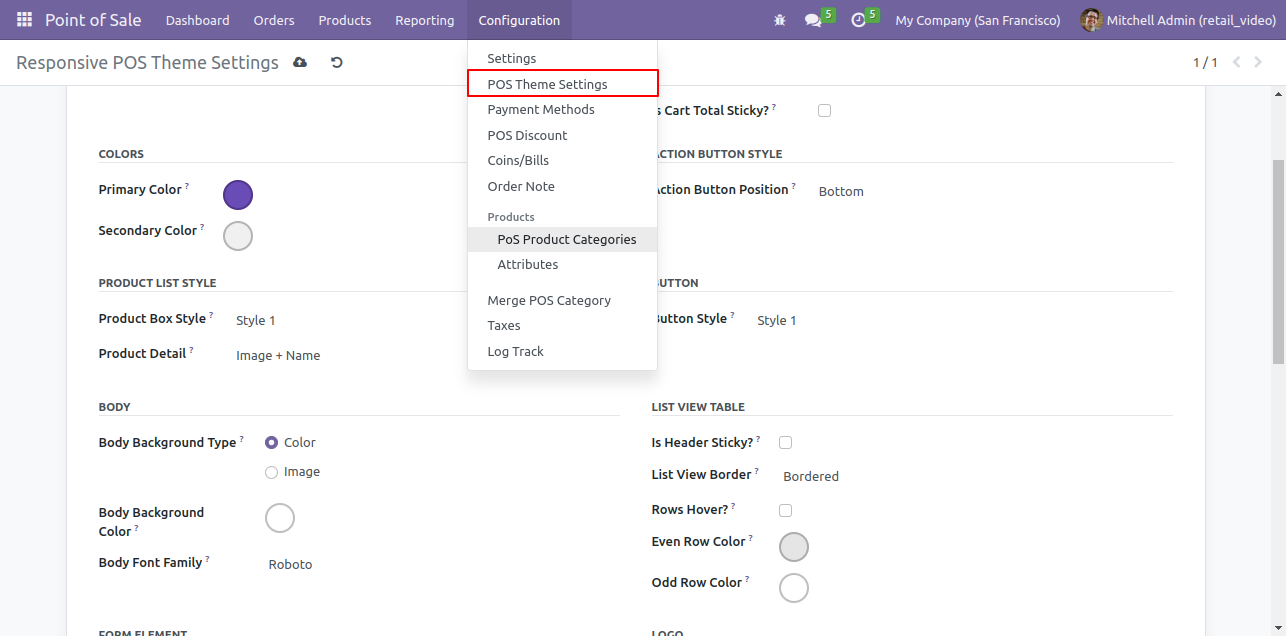The image size is (1286, 636).
Task: Open the activities clock icon
Action: pos(857,20)
